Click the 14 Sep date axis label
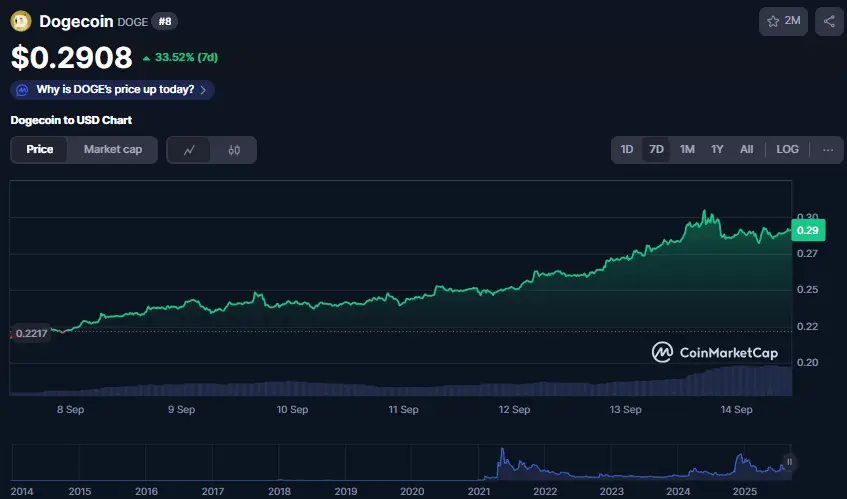847x499 pixels. tap(736, 409)
